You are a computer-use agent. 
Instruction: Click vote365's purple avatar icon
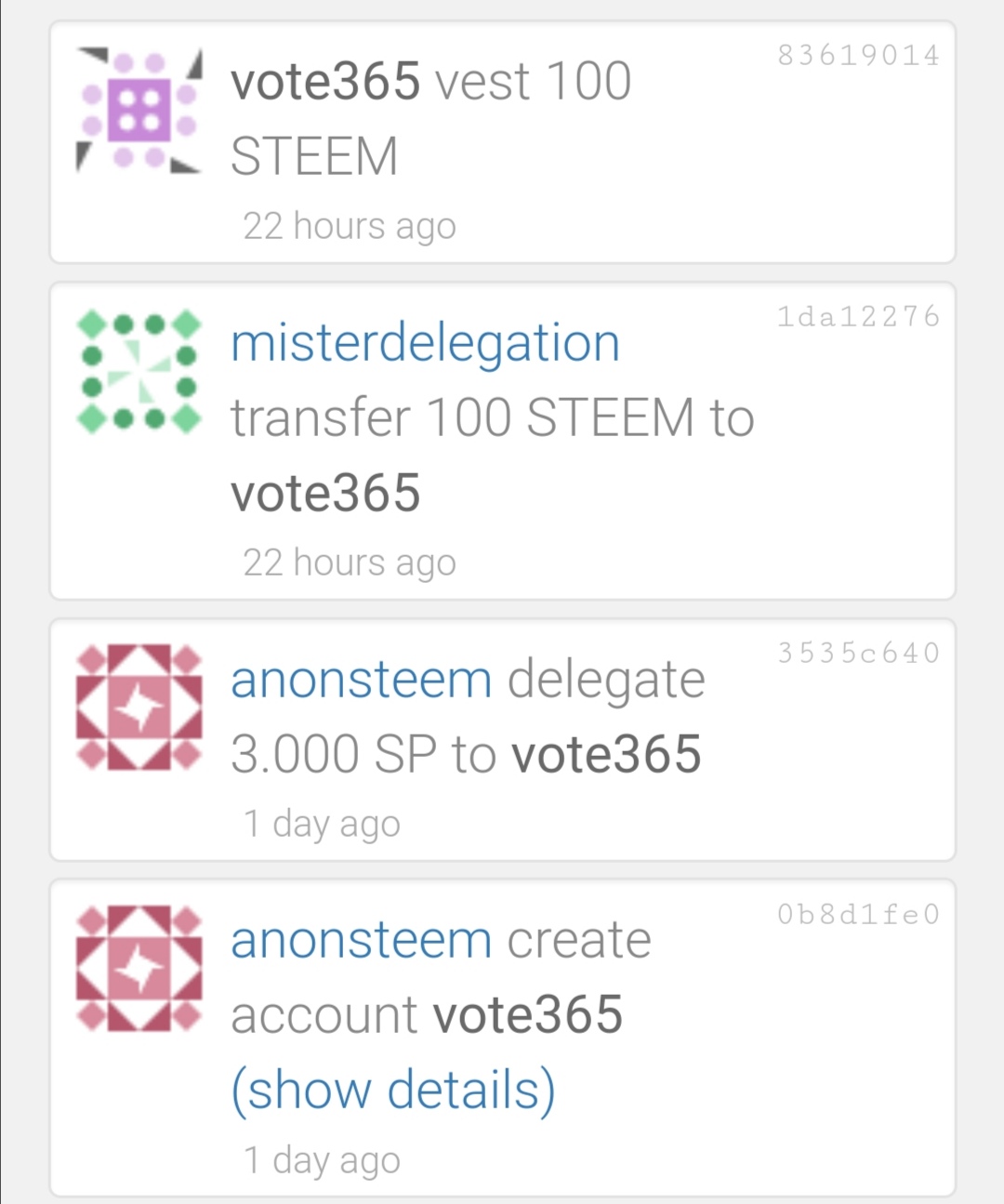click(139, 111)
